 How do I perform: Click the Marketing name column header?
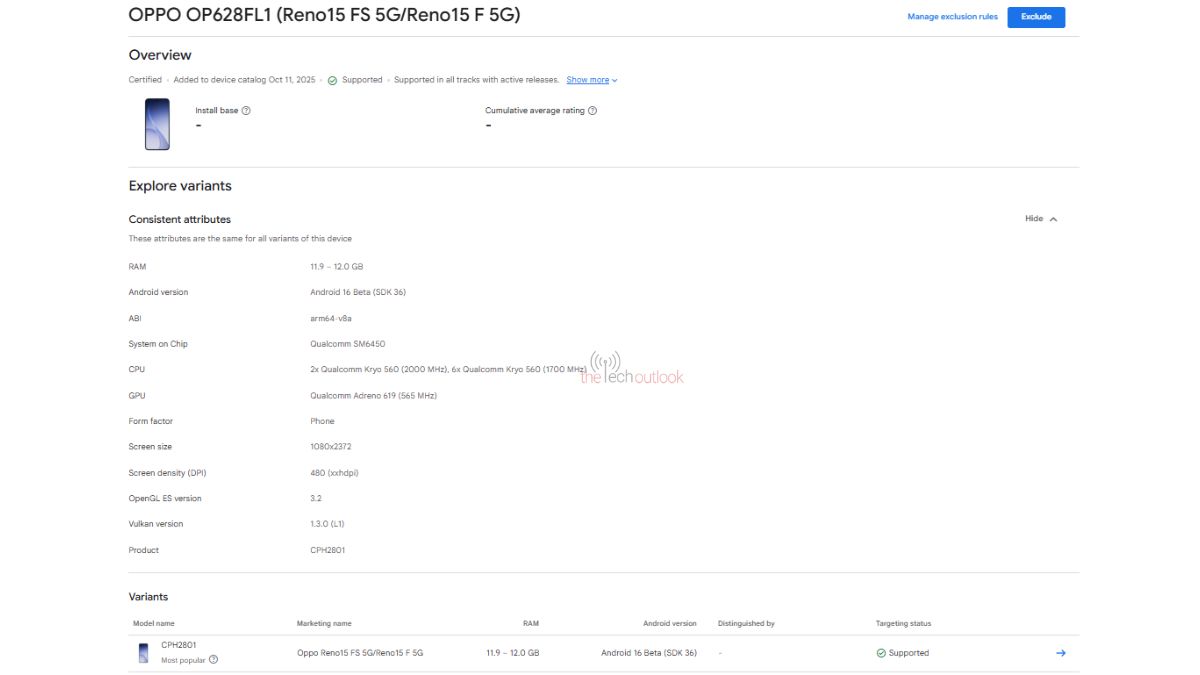point(324,624)
